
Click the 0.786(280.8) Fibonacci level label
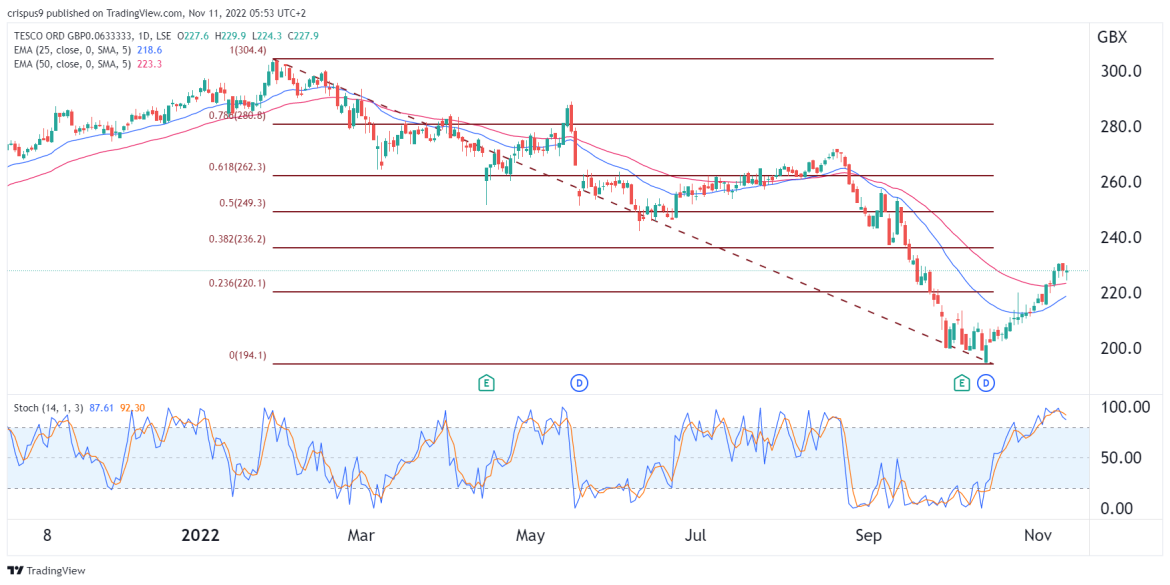pos(236,116)
